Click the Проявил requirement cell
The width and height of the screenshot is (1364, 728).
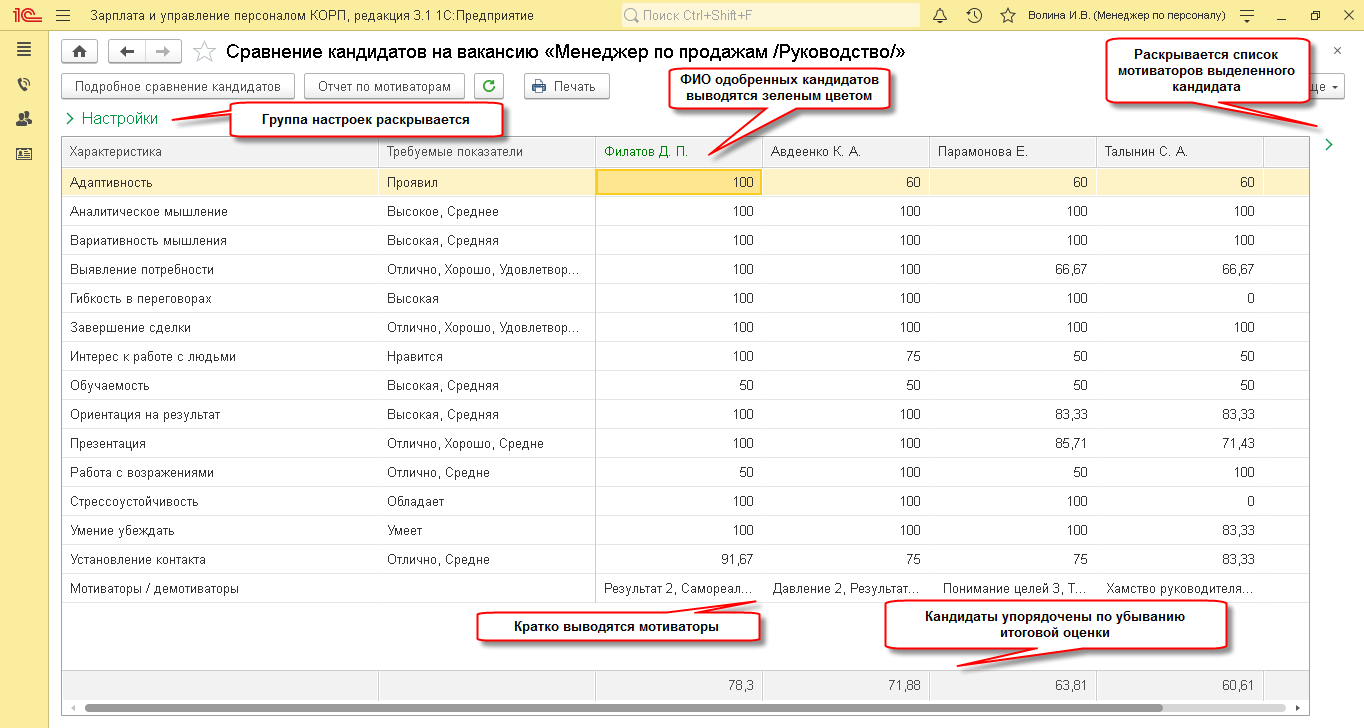point(487,183)
